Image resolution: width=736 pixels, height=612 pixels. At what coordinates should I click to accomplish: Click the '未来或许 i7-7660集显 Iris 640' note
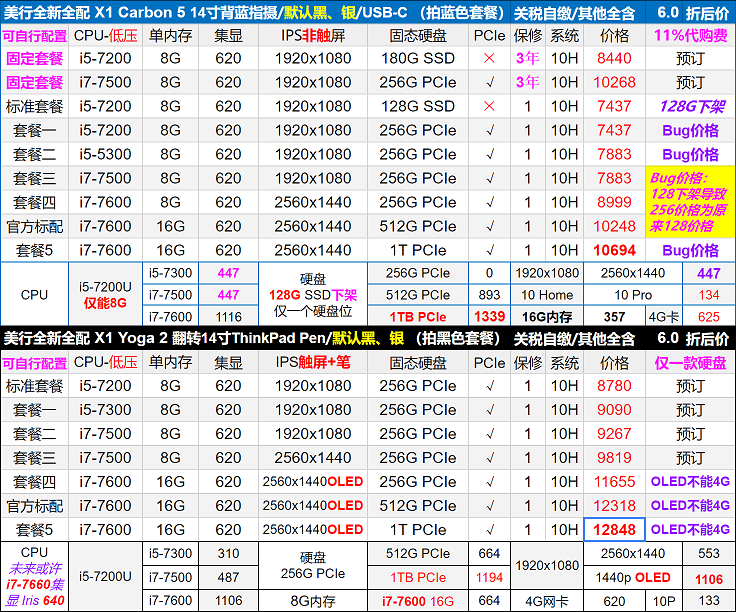(35, 584)
